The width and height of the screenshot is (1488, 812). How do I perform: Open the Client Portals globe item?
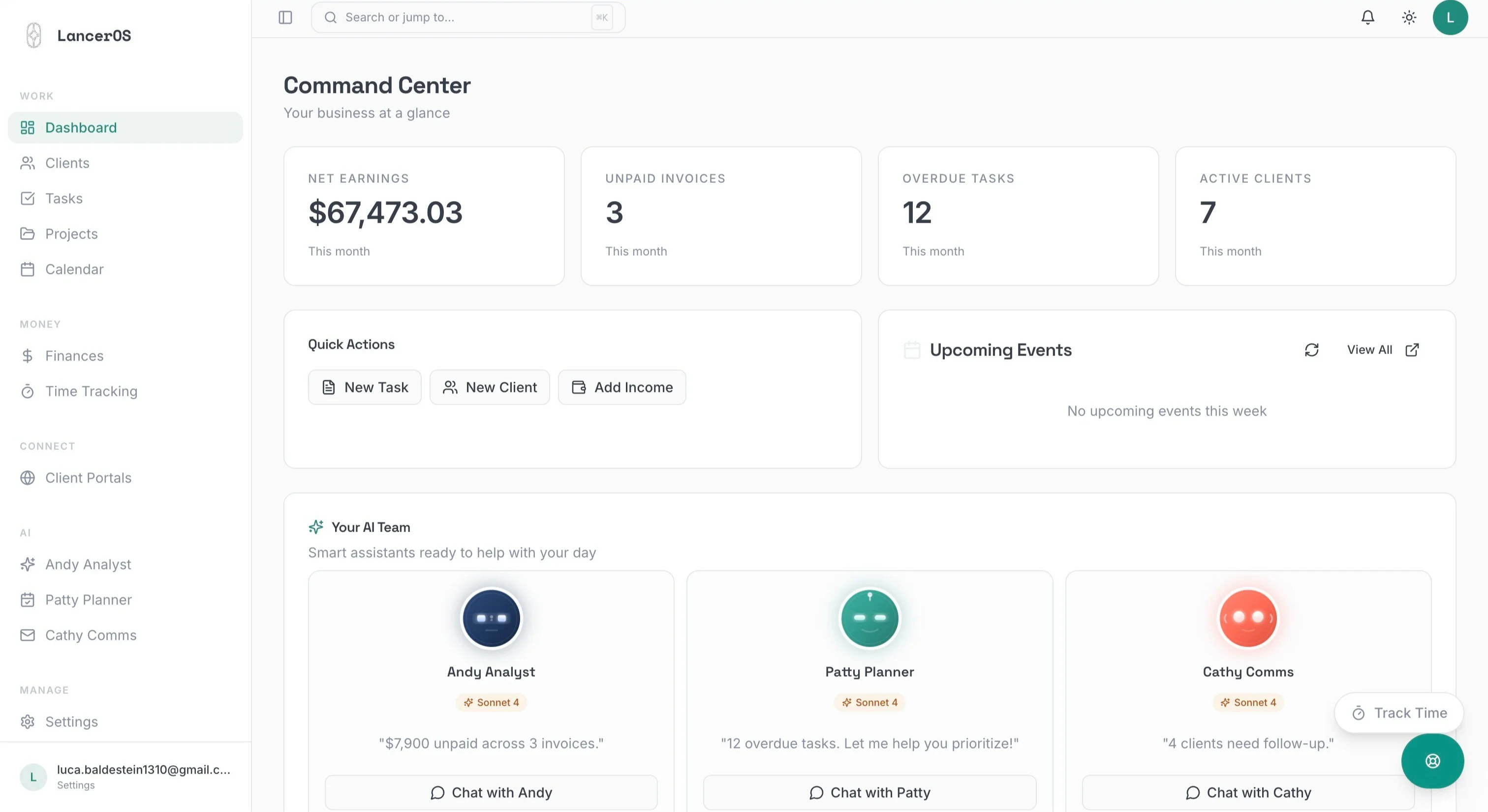tap(88, 478)
